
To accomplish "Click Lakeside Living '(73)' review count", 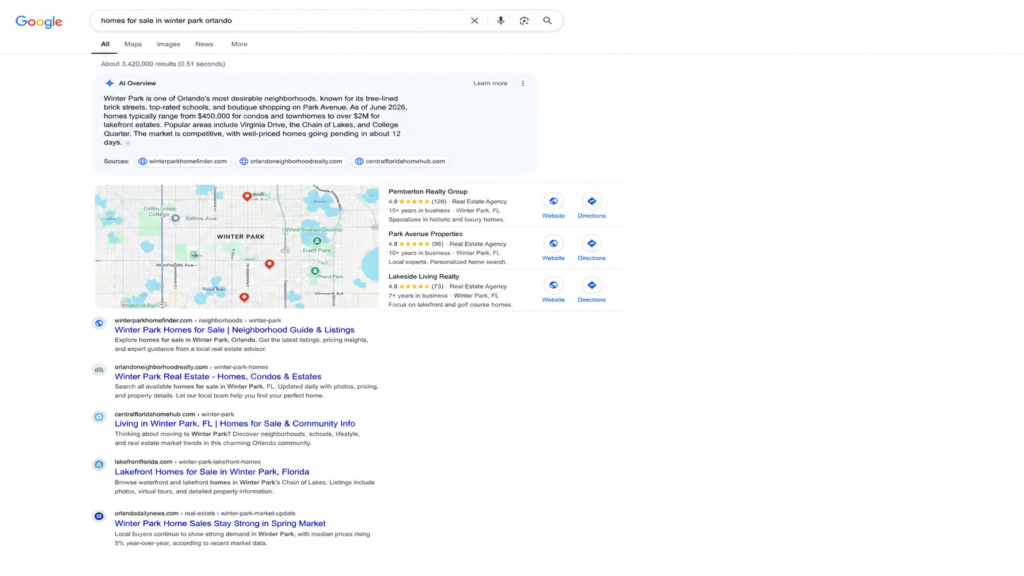I will coord(437,287).
